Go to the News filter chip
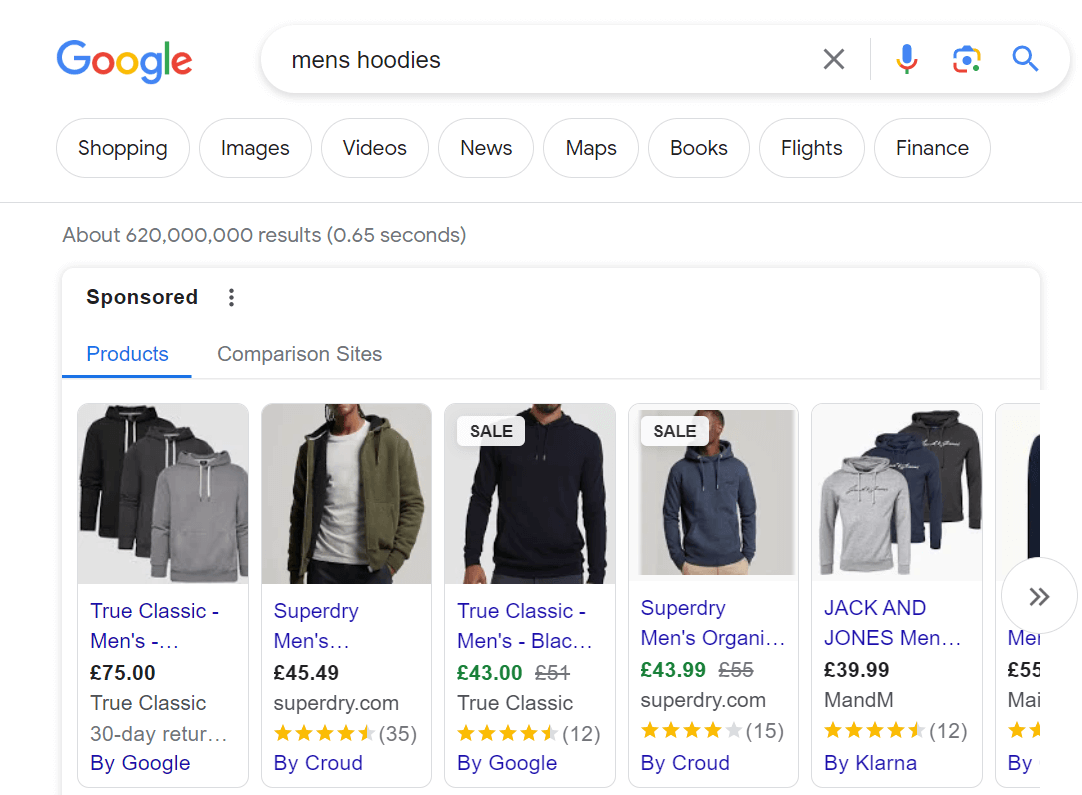Viewport: 1082px width, 795px height. (486, 148)
